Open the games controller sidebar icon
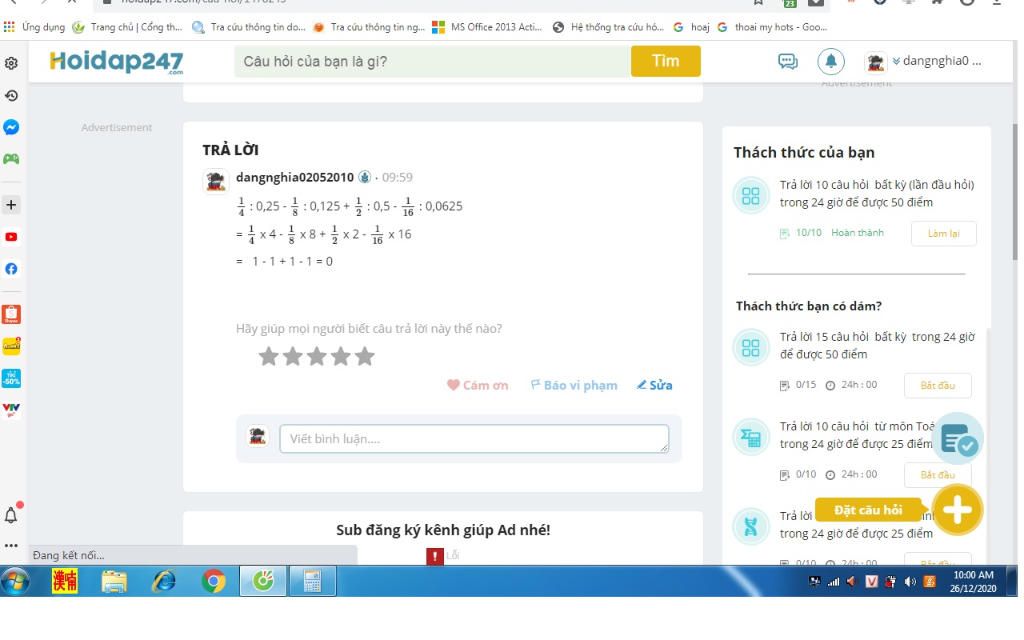Viewport: 1024px width, 640px height. (x=11, y=159)
